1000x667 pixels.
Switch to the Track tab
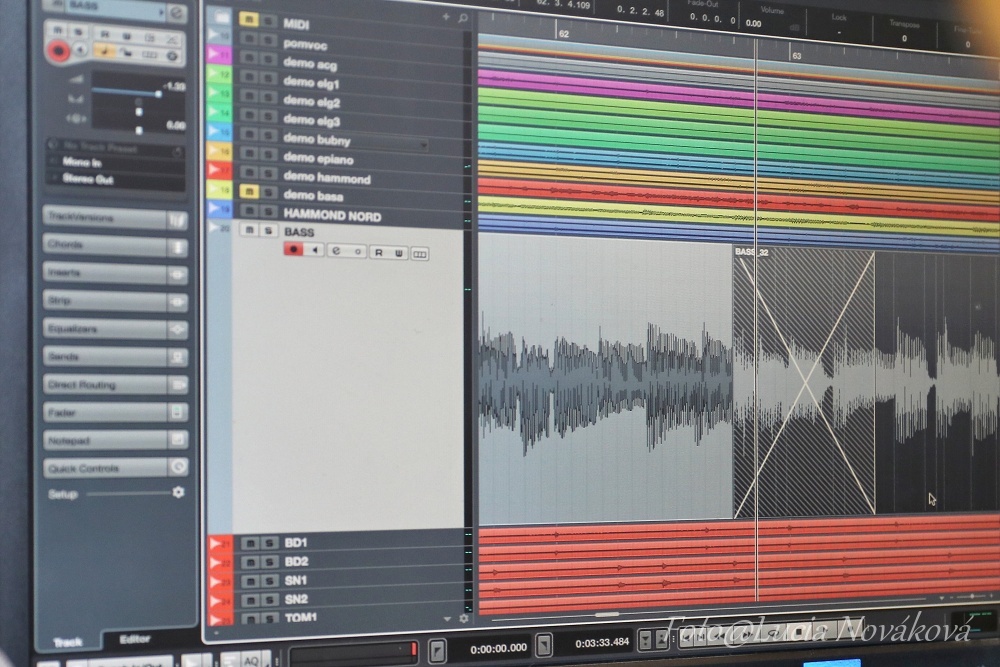(68, 641)
